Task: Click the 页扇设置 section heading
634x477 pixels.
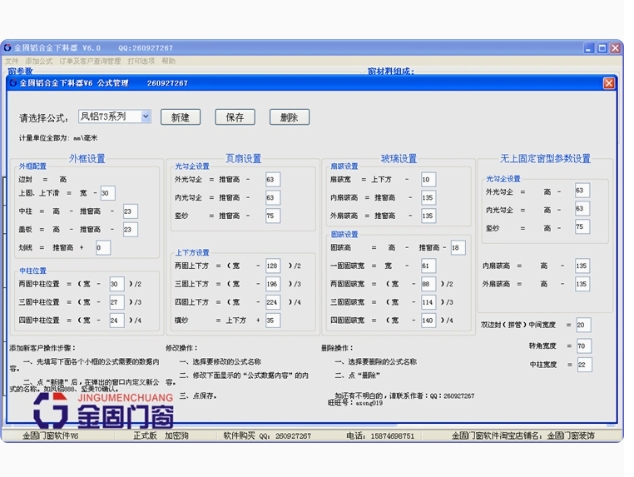Action: (x=243, y=158)
